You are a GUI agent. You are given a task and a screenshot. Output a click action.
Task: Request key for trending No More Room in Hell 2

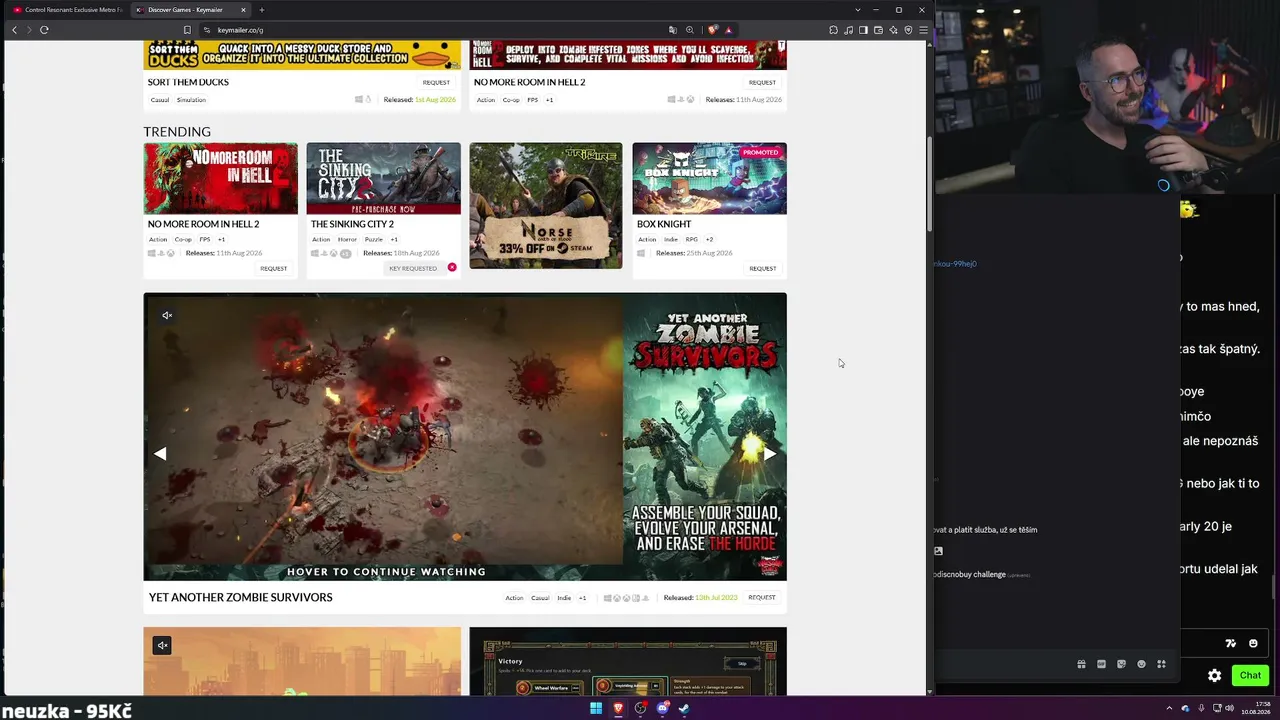273,268
